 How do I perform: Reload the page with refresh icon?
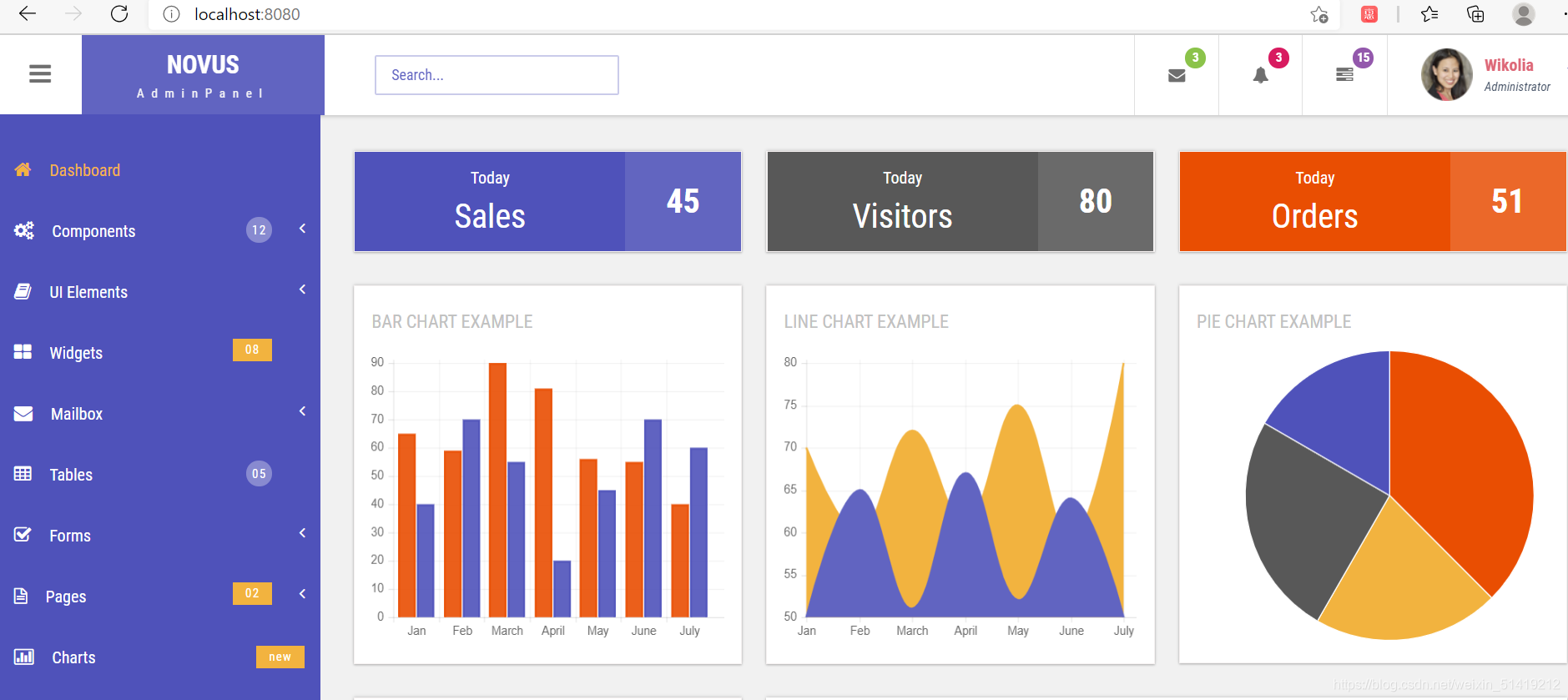[x=119, y=13]
